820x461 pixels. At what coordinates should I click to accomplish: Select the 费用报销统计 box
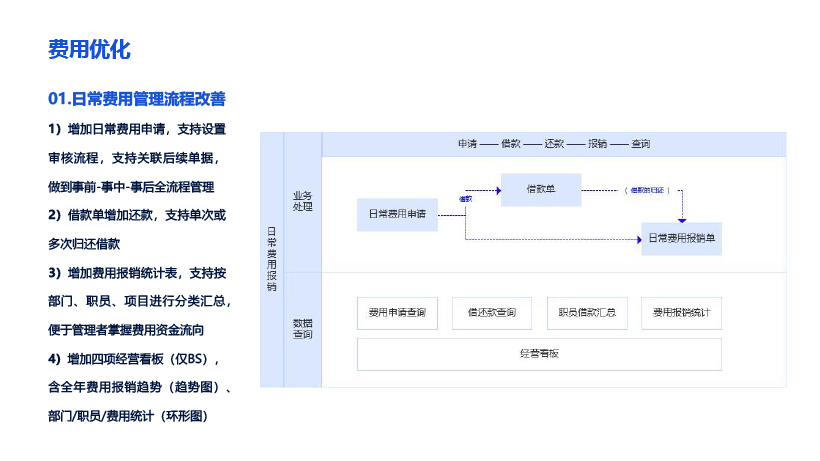[681, 313]
